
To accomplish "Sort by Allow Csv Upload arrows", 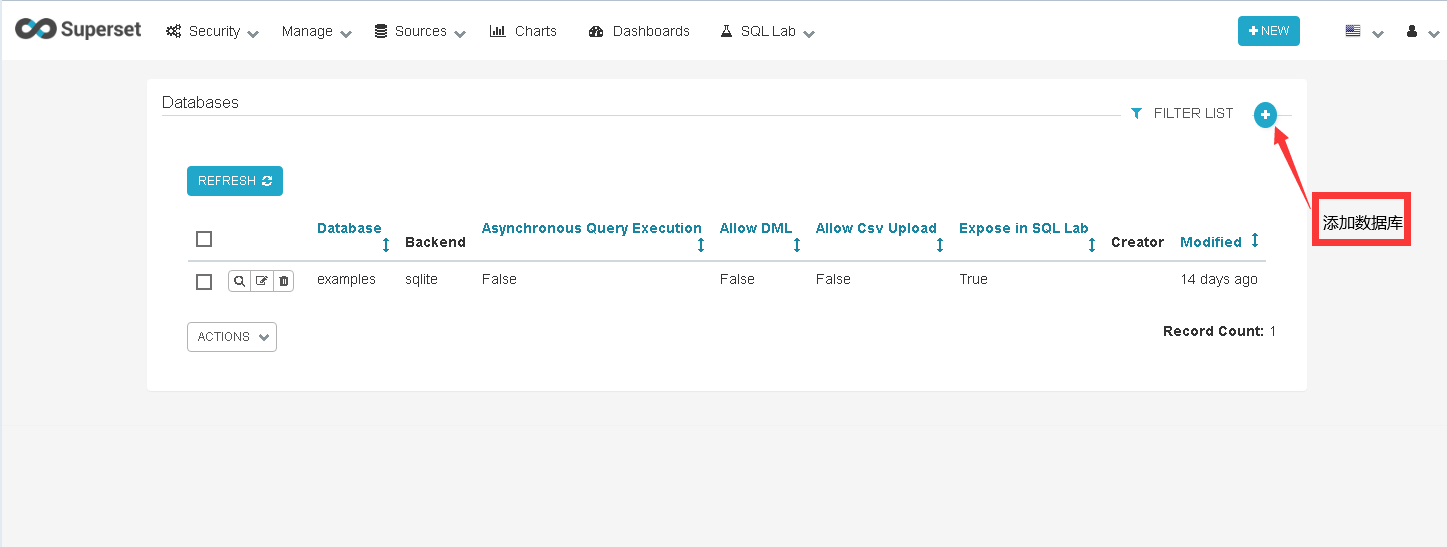I will [940, 245].
